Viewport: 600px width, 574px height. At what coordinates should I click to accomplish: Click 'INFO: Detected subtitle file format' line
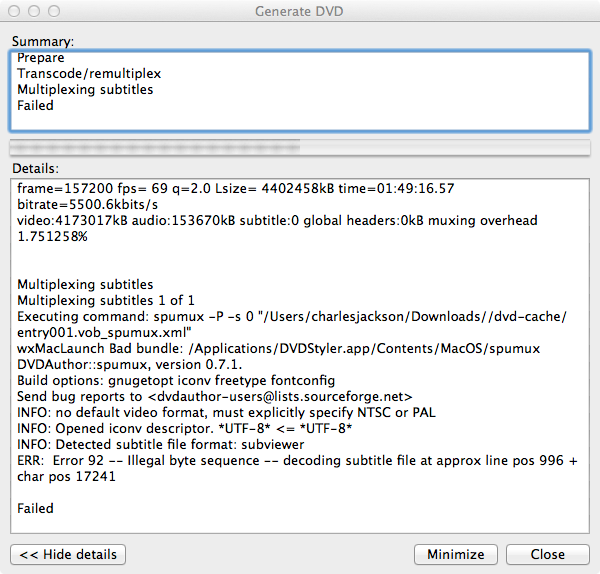(x=161, y=445)
